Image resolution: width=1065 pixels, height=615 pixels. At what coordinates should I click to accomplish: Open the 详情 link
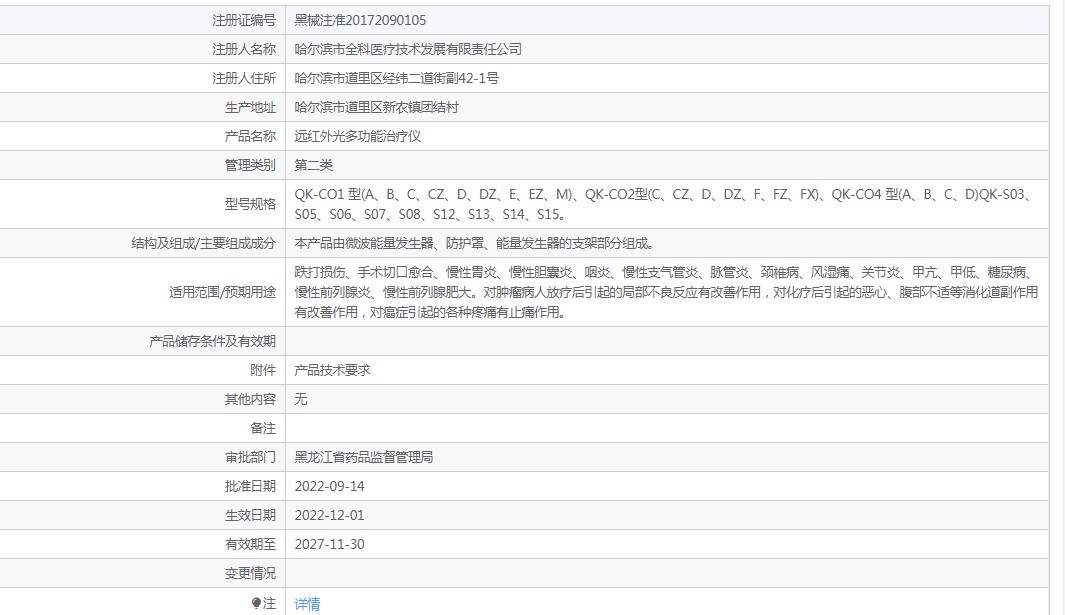[307, 603]
